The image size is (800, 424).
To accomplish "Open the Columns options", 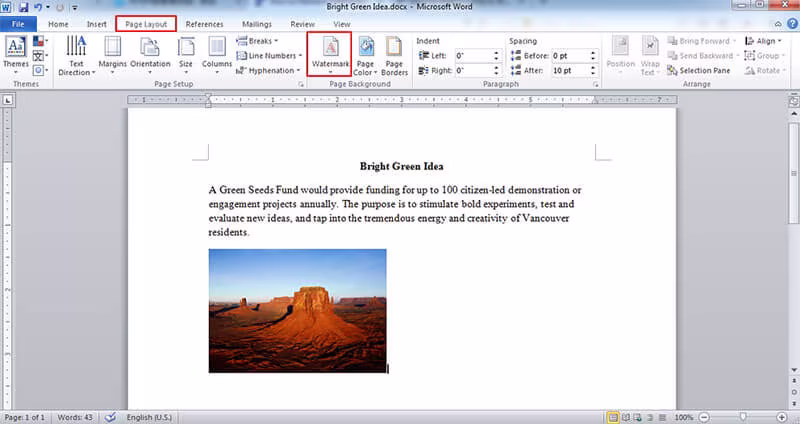I will point(217,56).
